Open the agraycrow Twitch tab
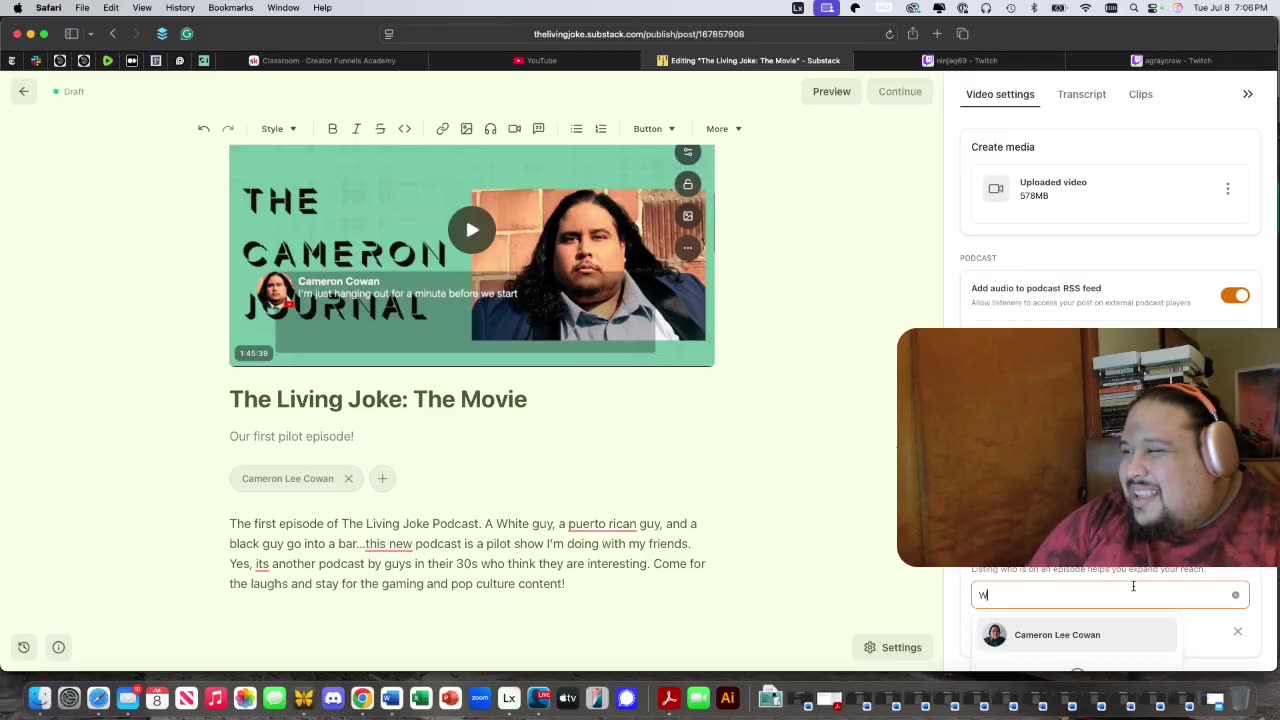1280x720 pixels. point(1171,60)
